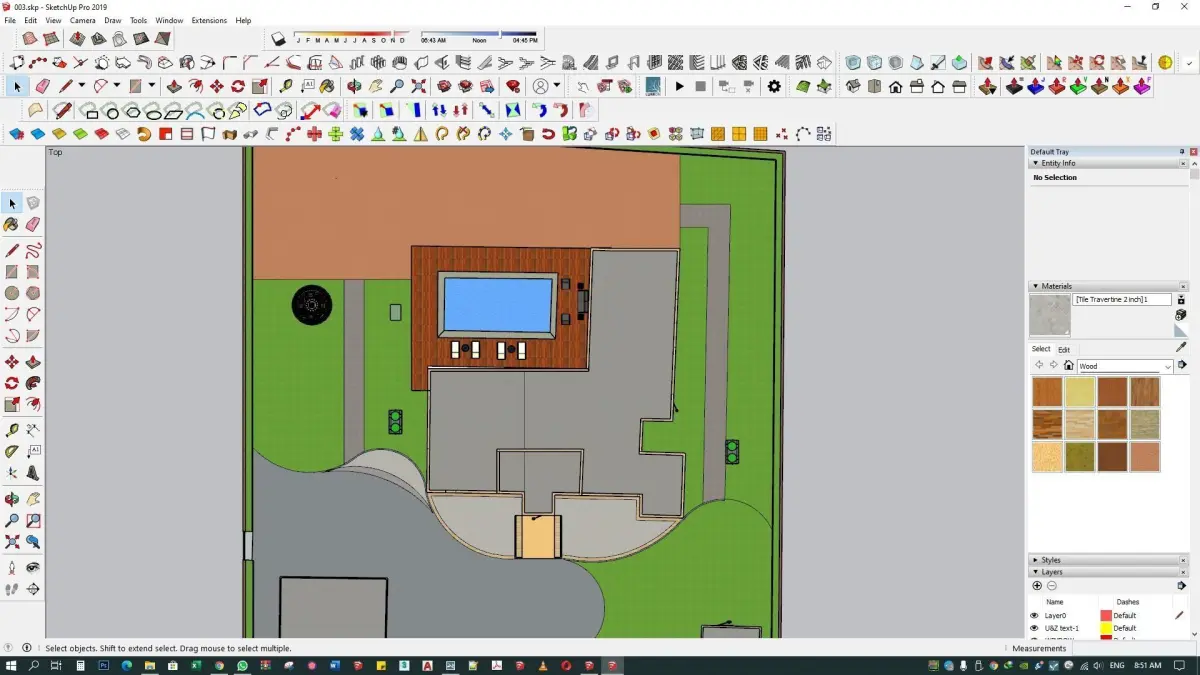This screenshot has height=675, width=1200.
Task: Go to materials home In Model button
Action: click(x=1068, y=366)
